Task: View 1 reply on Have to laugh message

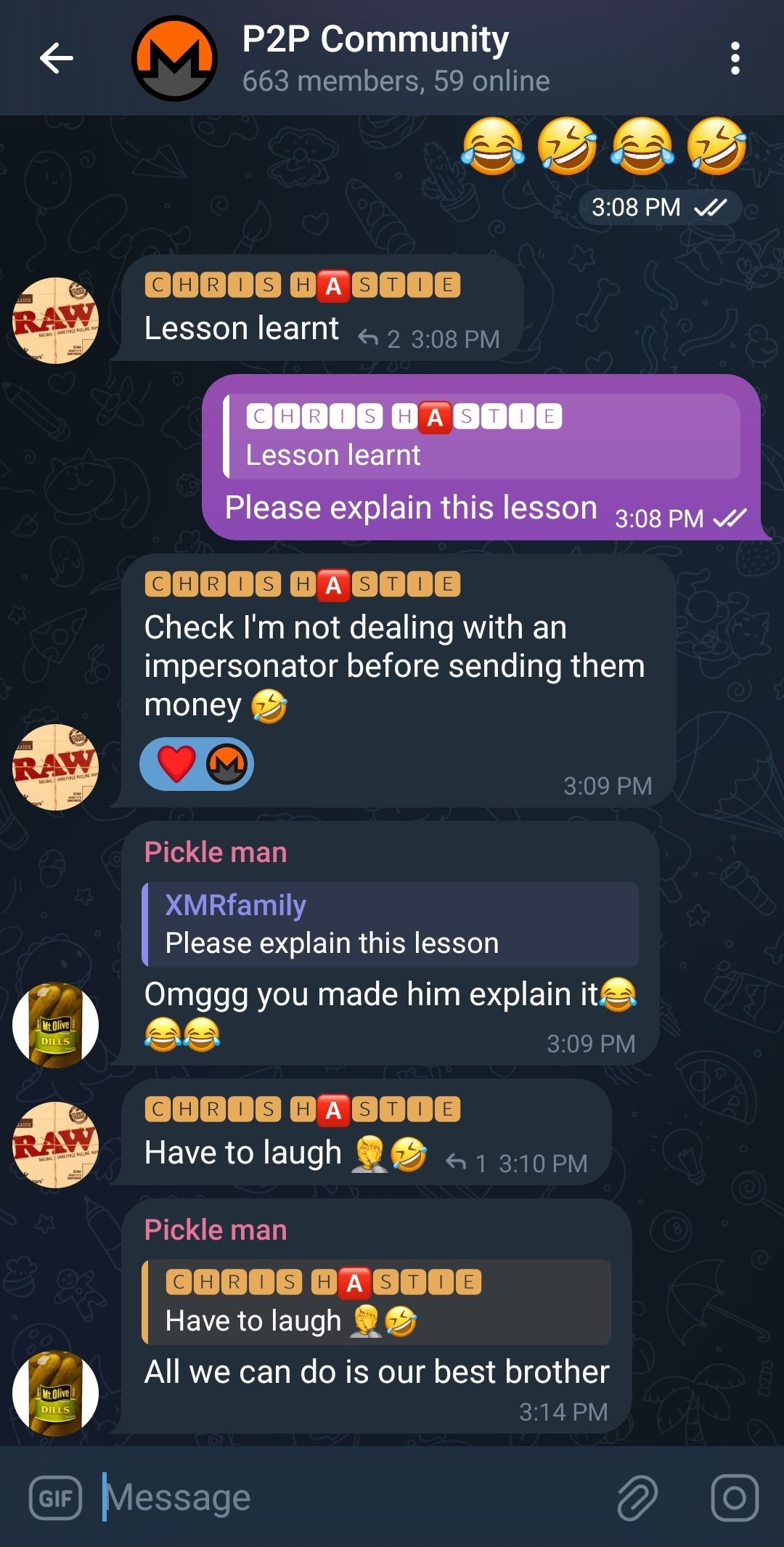Action: coord(466,1163)
